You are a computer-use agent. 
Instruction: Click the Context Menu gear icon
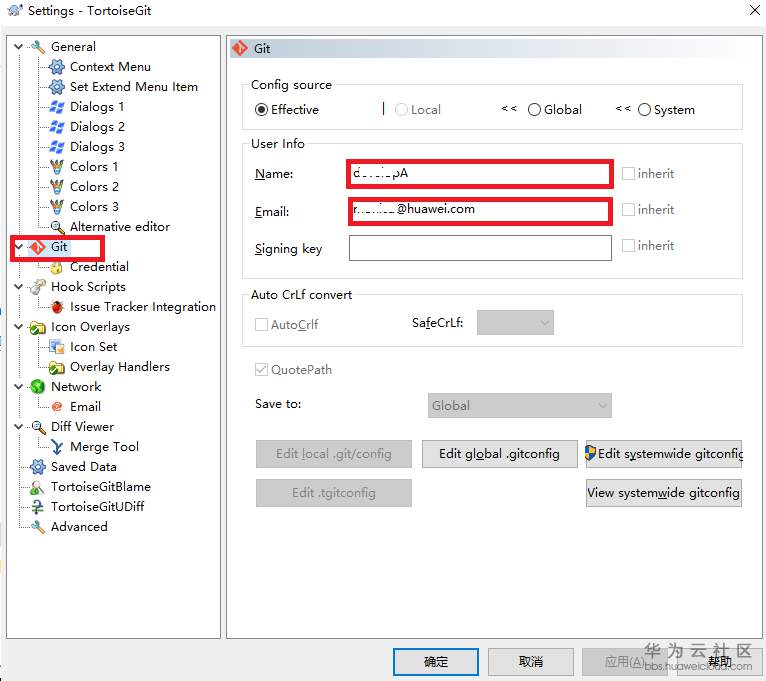pos(57,67)
